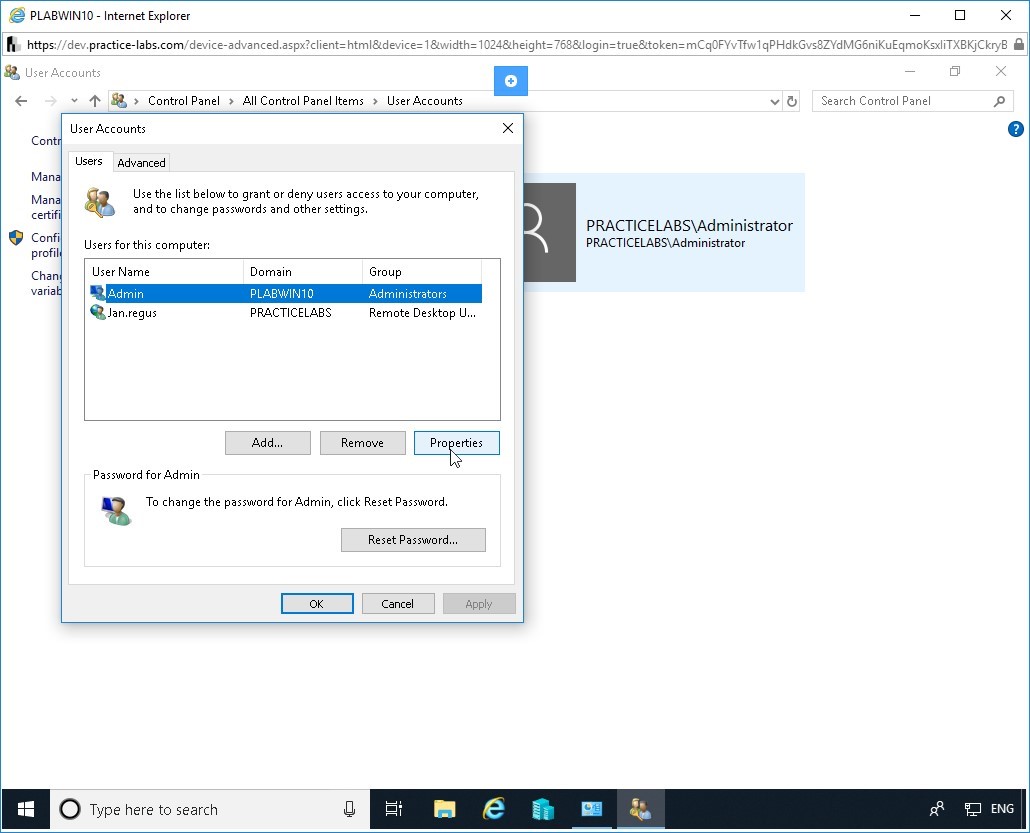
Task: Go back in Control Panel navigation
Action: click(21, 101)
